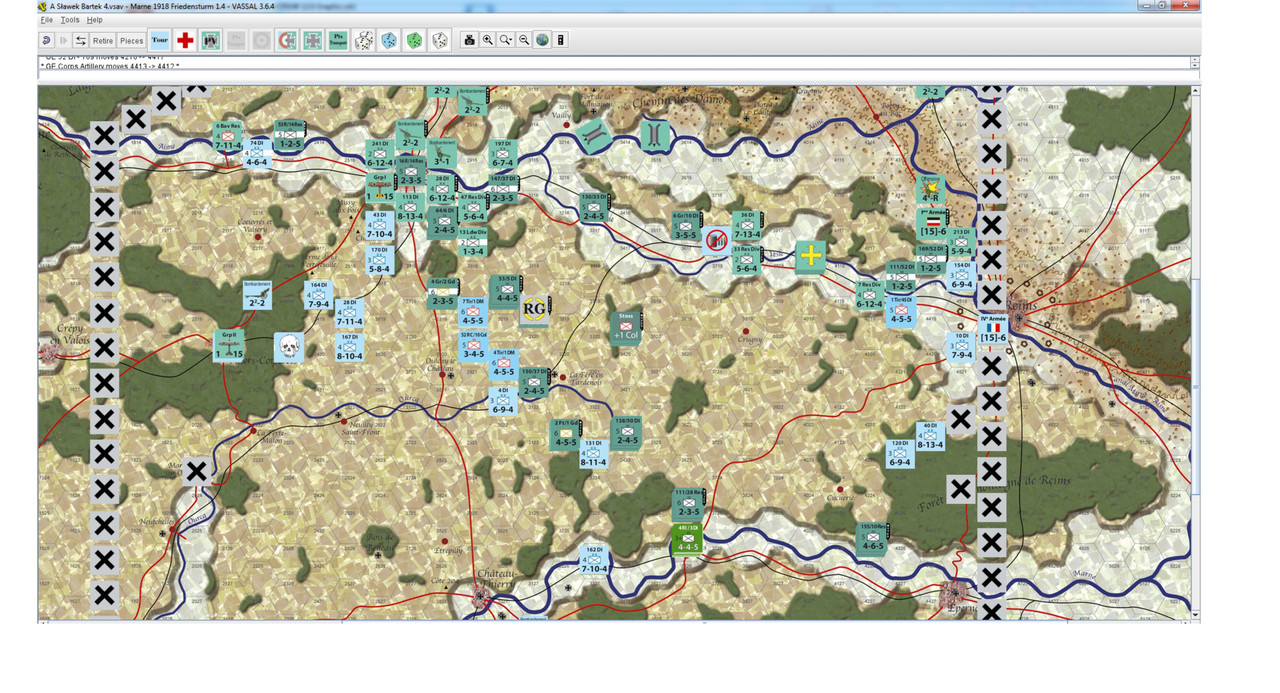Select the 74 DI 4-6-4 counter

[x=256, y=154]
